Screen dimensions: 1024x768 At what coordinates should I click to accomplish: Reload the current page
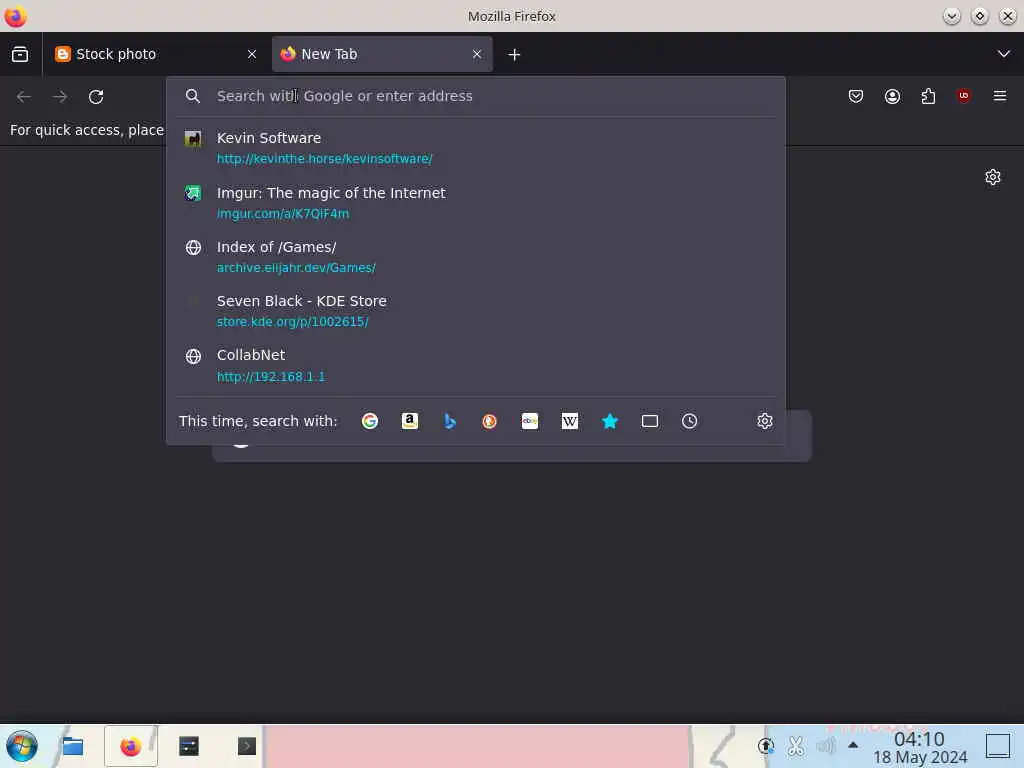click(96, 97)
